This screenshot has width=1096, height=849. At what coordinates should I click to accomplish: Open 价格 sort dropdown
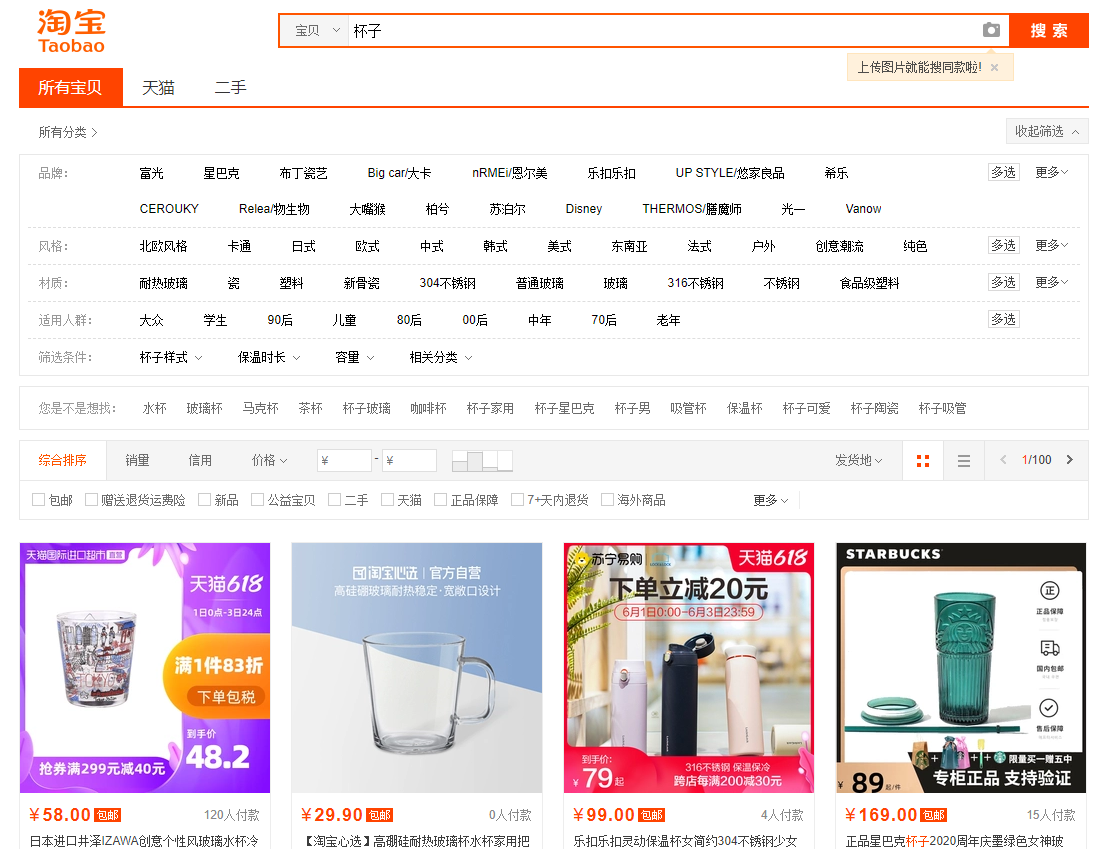point(269,460)
